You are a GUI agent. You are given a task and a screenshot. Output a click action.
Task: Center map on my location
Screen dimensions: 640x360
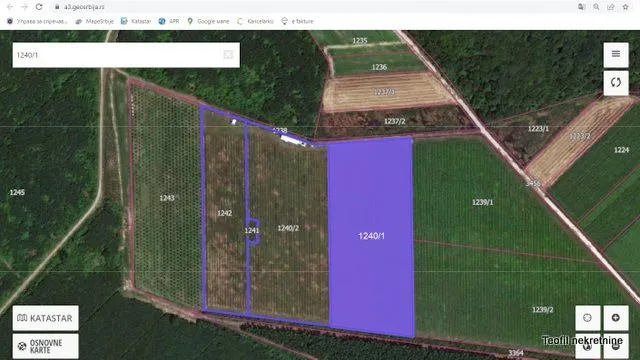(x=588, y=318)
